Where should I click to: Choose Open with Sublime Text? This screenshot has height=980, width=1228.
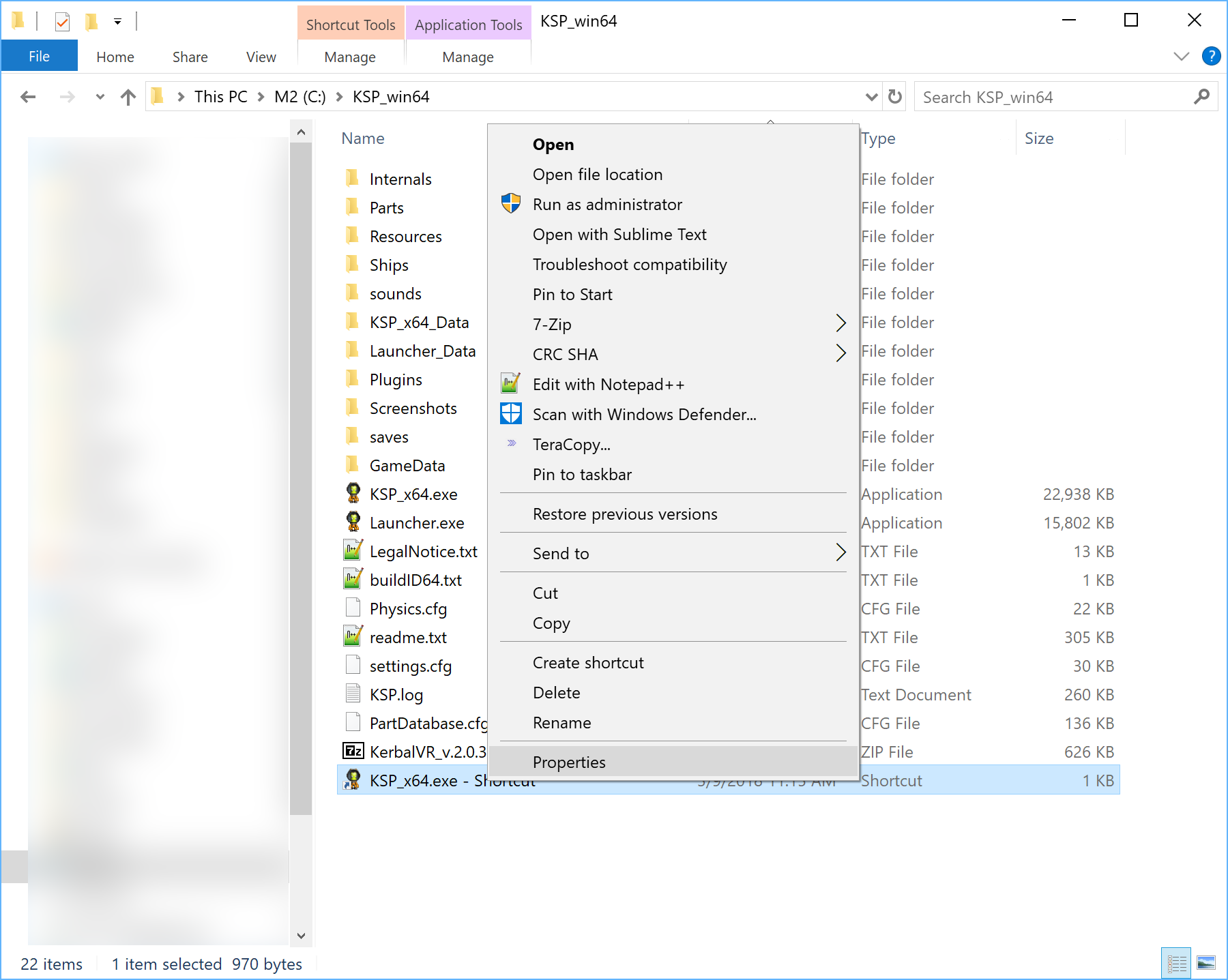(673, 235)
